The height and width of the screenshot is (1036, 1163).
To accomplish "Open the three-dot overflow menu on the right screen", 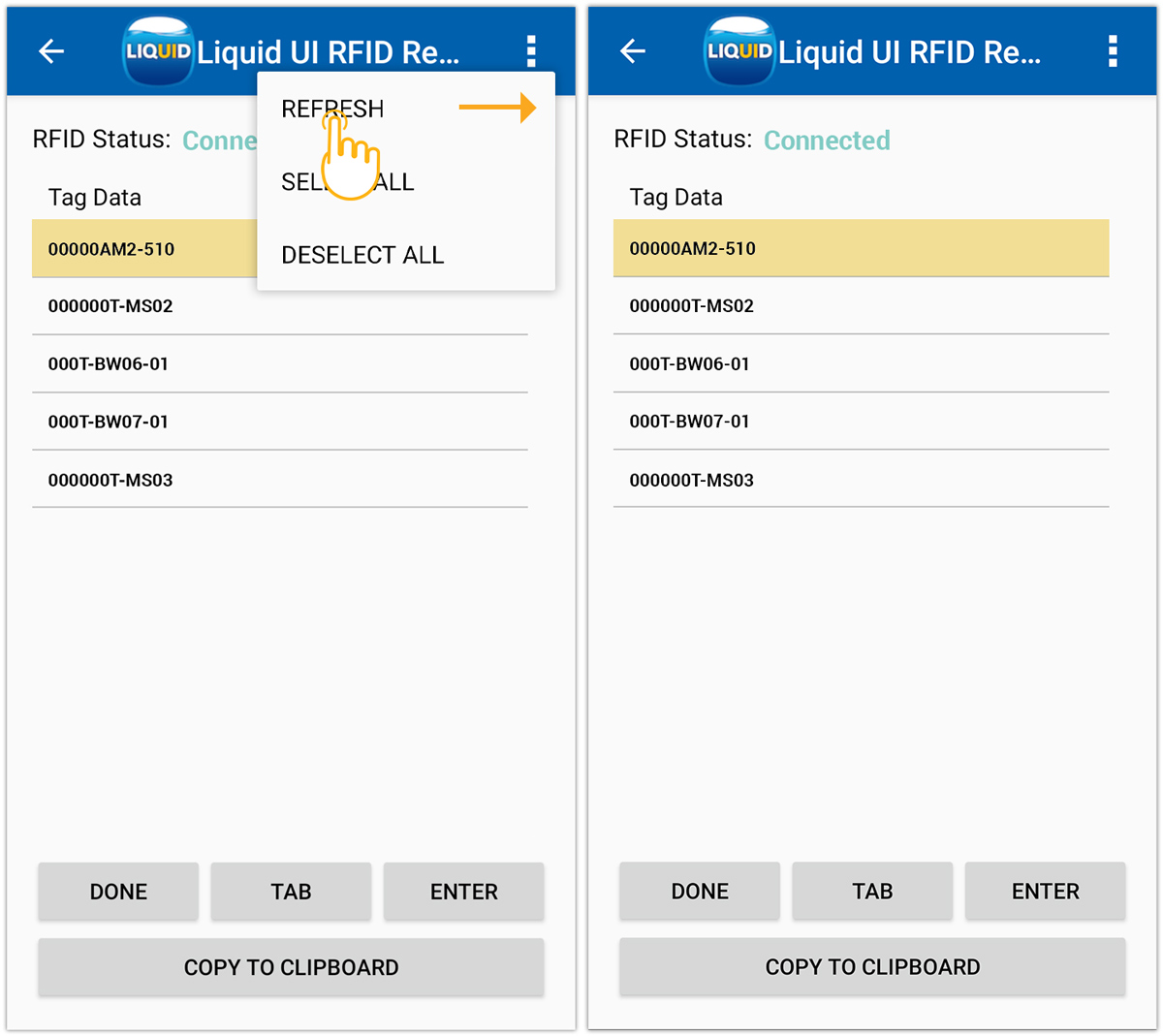I will (x=1112, y=51).
